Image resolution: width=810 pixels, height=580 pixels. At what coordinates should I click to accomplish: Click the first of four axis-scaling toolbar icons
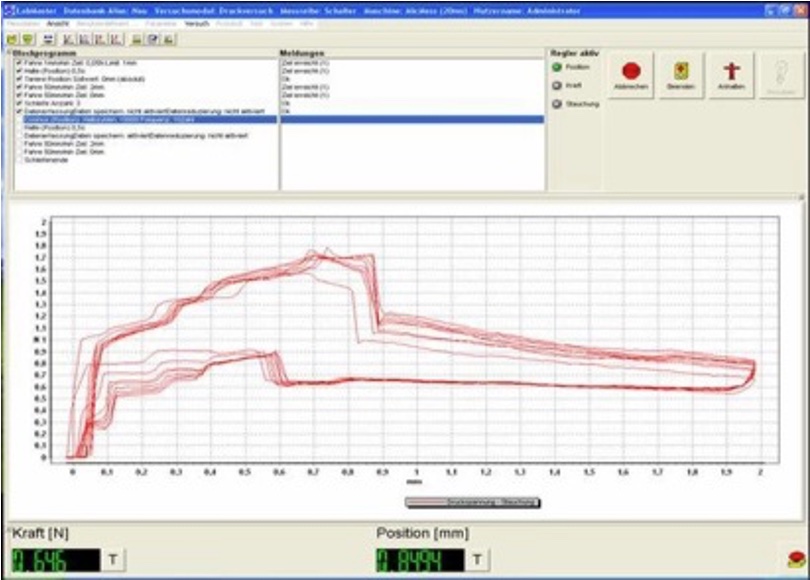[68, 39]
